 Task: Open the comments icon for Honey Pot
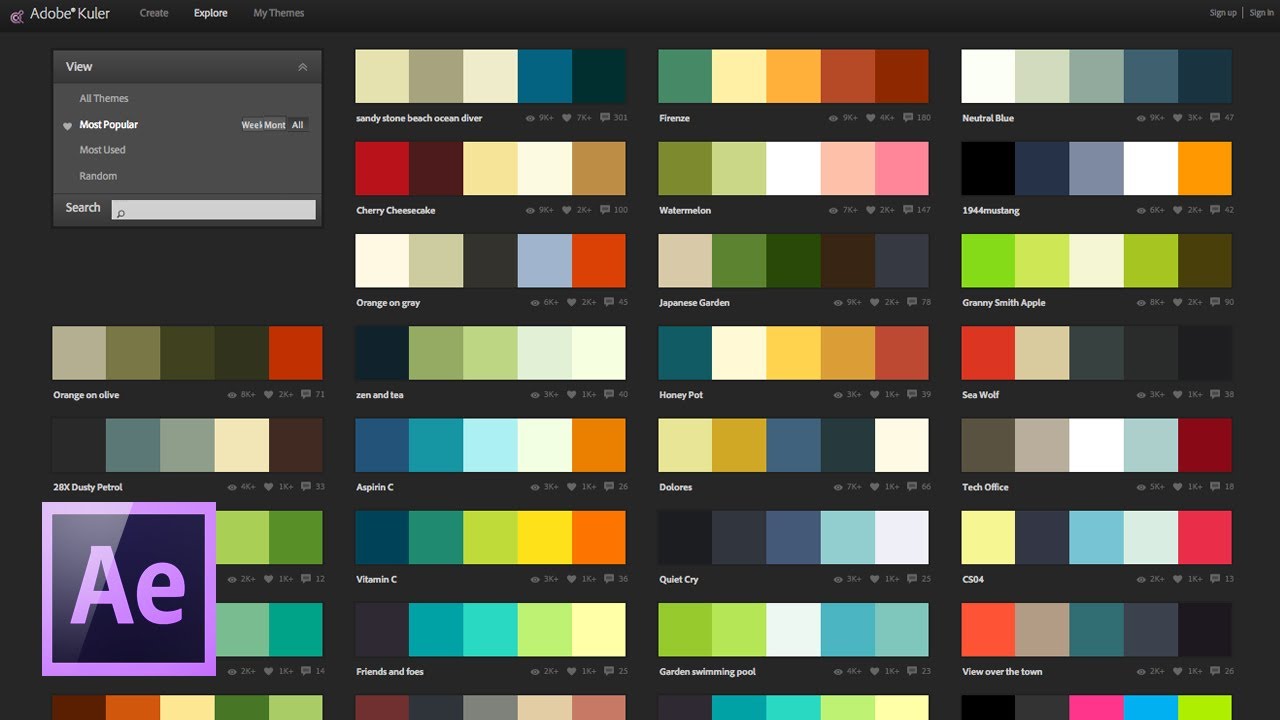[912, 395]
